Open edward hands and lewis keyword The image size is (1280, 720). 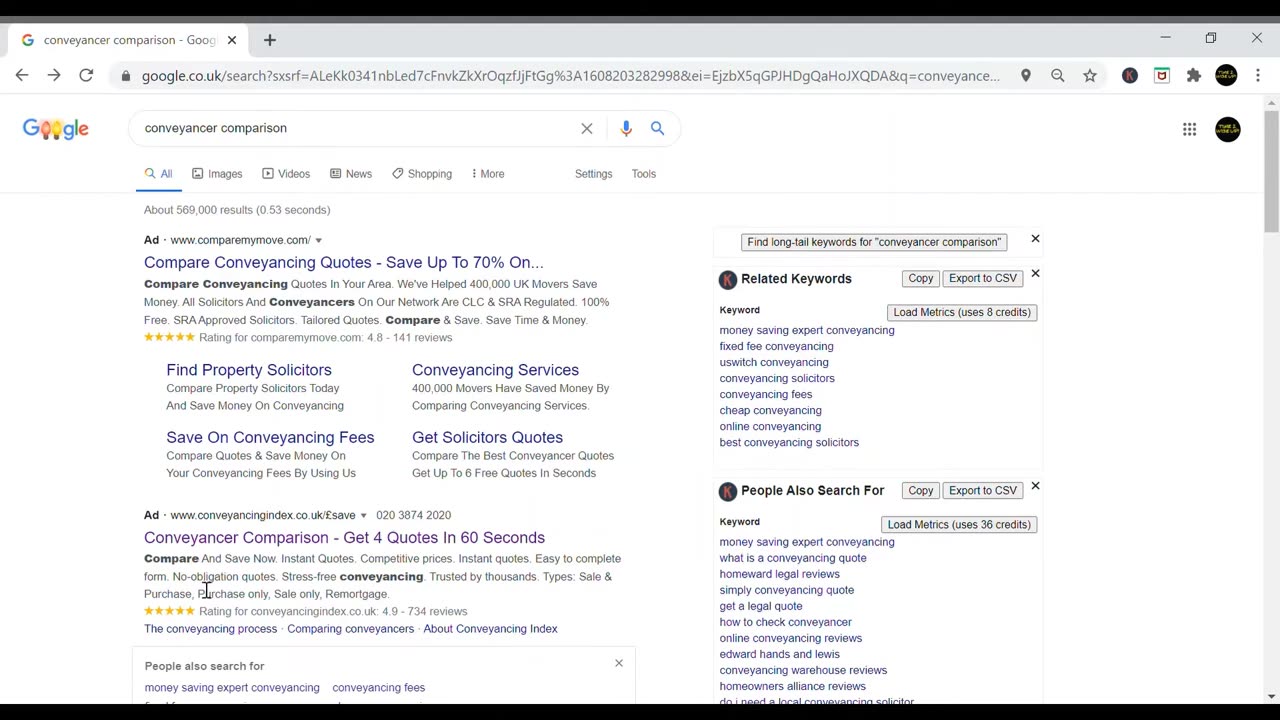click(779, 654)
